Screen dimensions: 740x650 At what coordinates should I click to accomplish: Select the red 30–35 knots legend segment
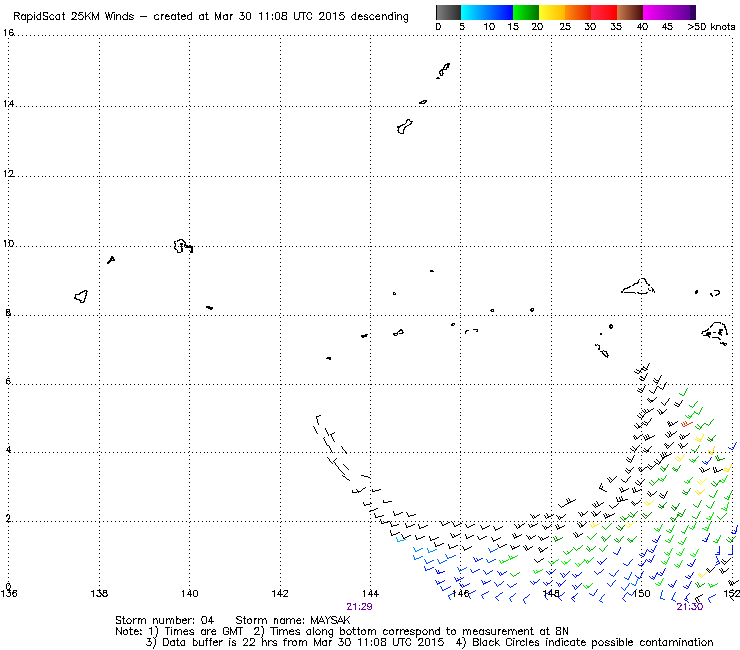pyautogui.click(x=604, y=12)
